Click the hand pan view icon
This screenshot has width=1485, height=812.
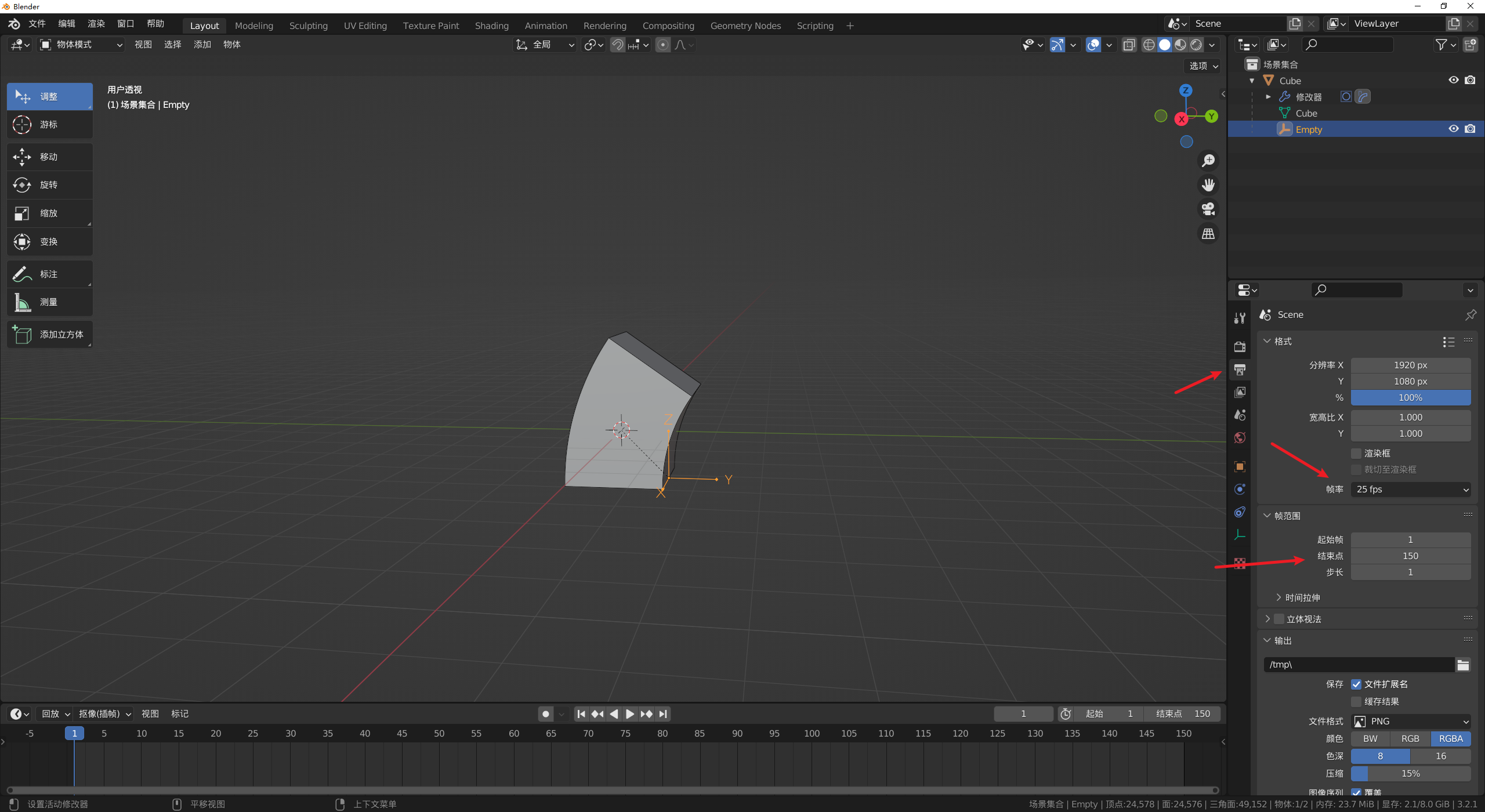pyautogui.click(x=1208, y=185)
